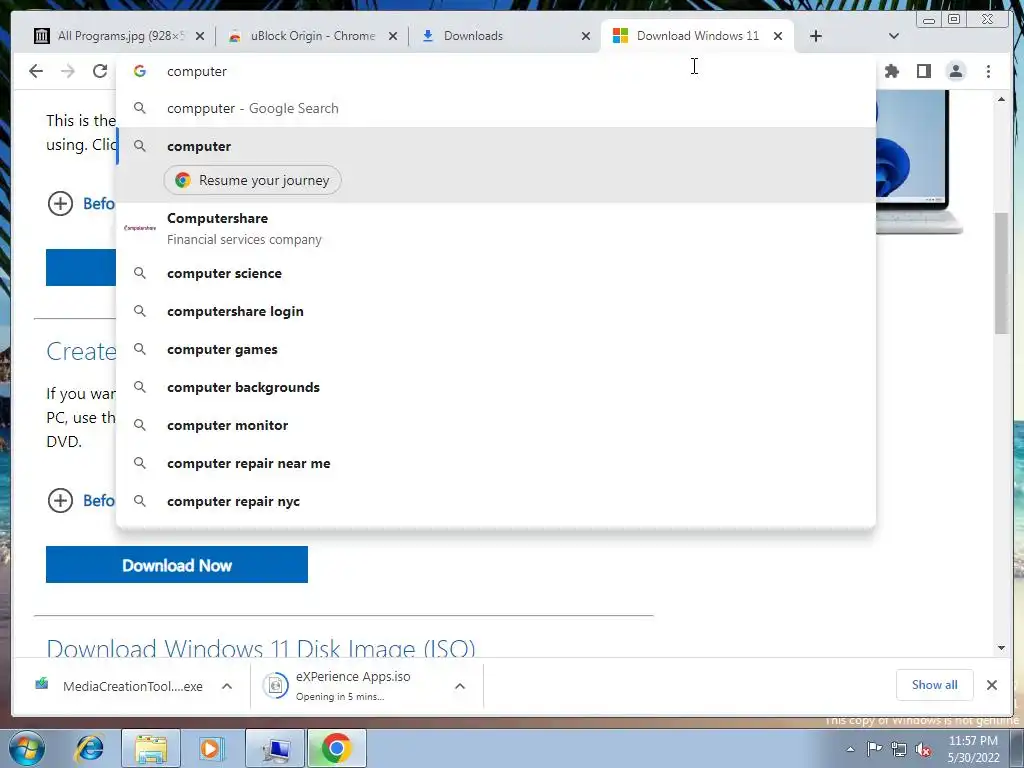Launch Internet Explorer from taskbar

(90, 748)
